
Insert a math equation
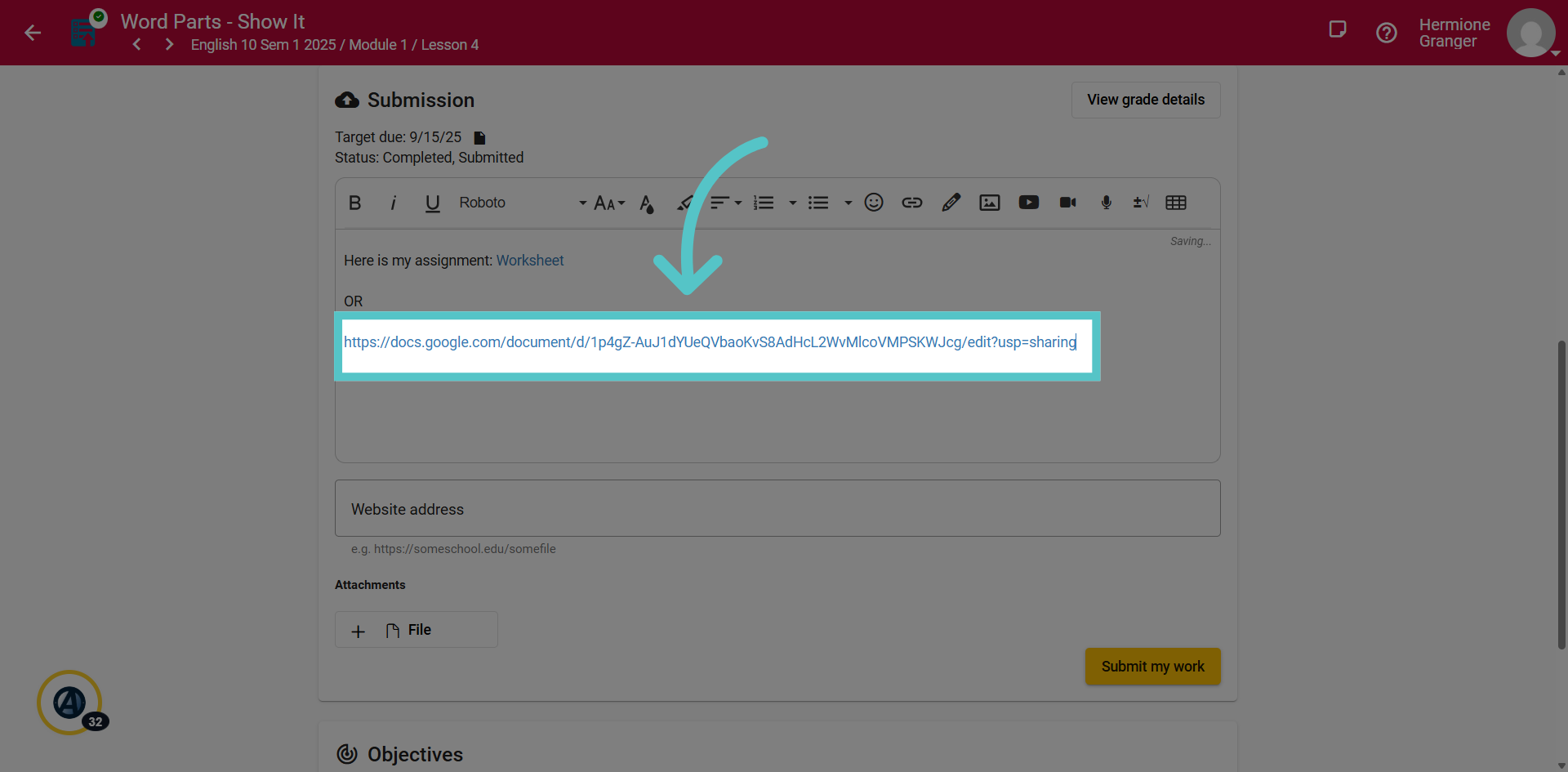tap(1141, 203)
